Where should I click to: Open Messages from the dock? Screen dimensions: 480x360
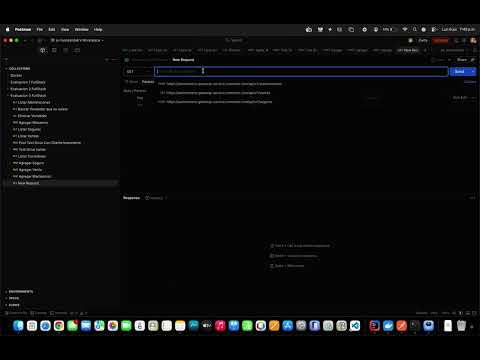(72, 326)
